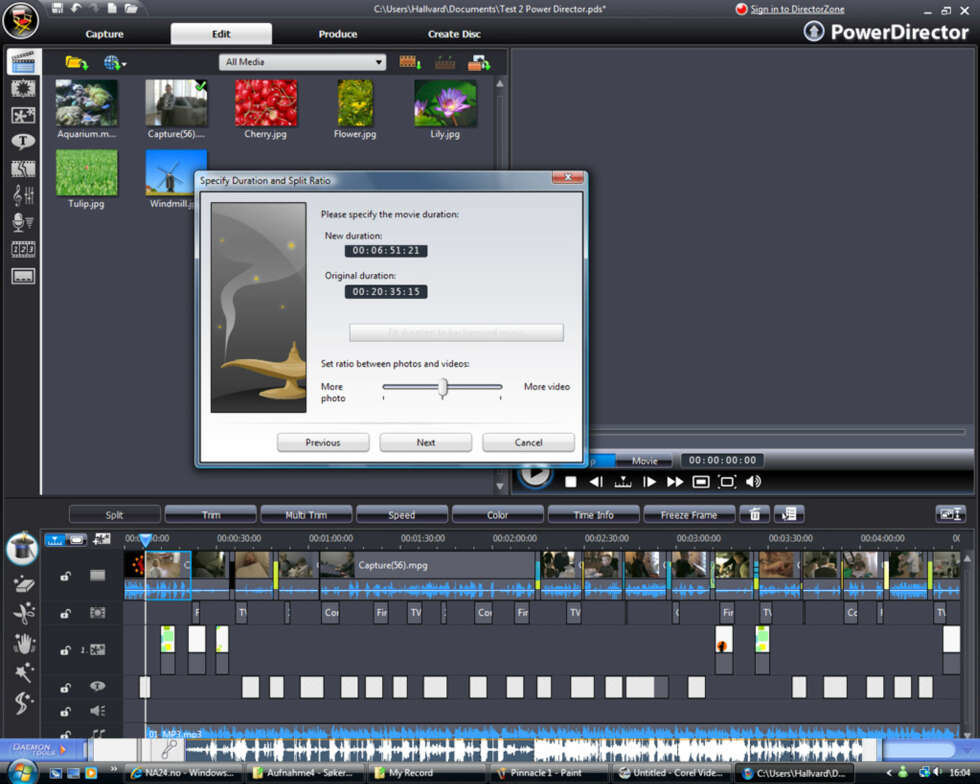The image size is (980, 784).
Task: Click the Stop playback button
Action: [x=571, y=481]
